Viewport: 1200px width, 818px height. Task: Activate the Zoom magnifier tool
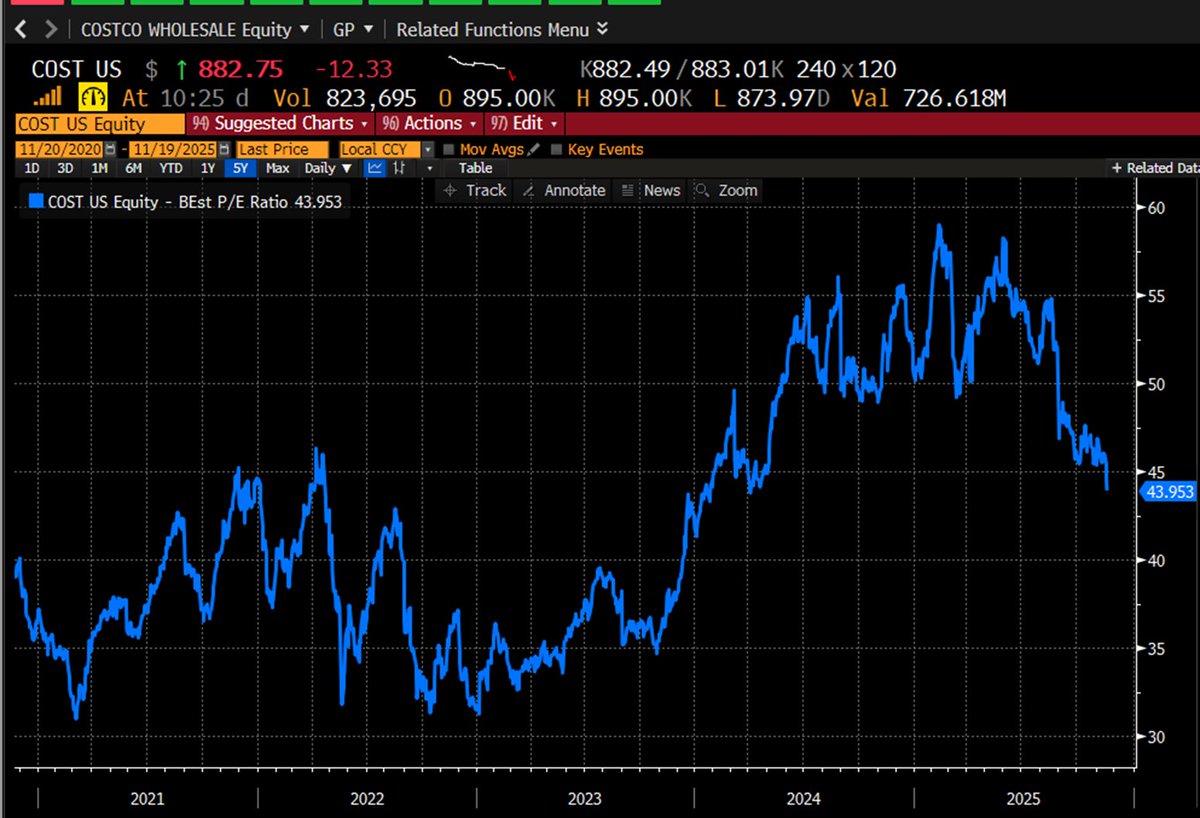click(726, 190)
